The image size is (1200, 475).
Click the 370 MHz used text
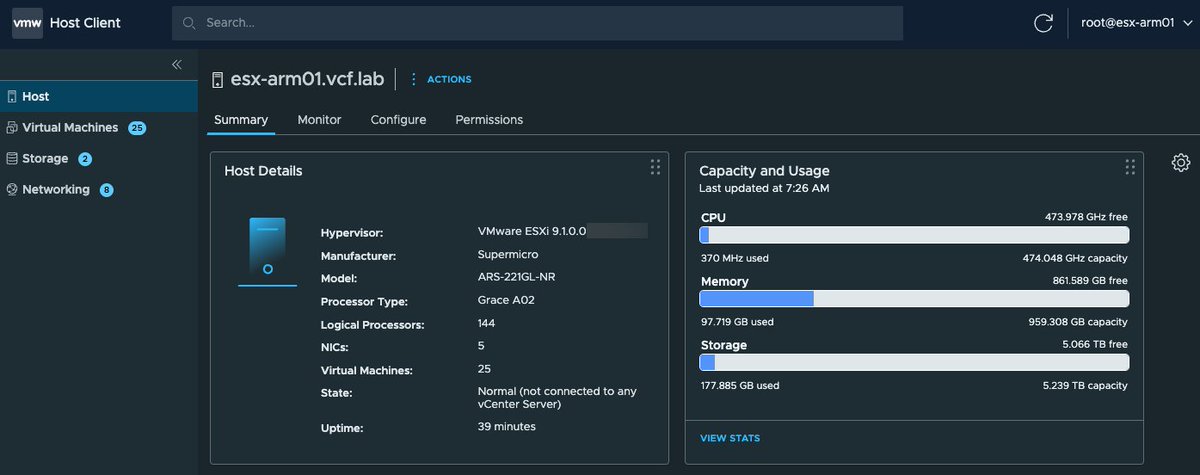point(734,258)
